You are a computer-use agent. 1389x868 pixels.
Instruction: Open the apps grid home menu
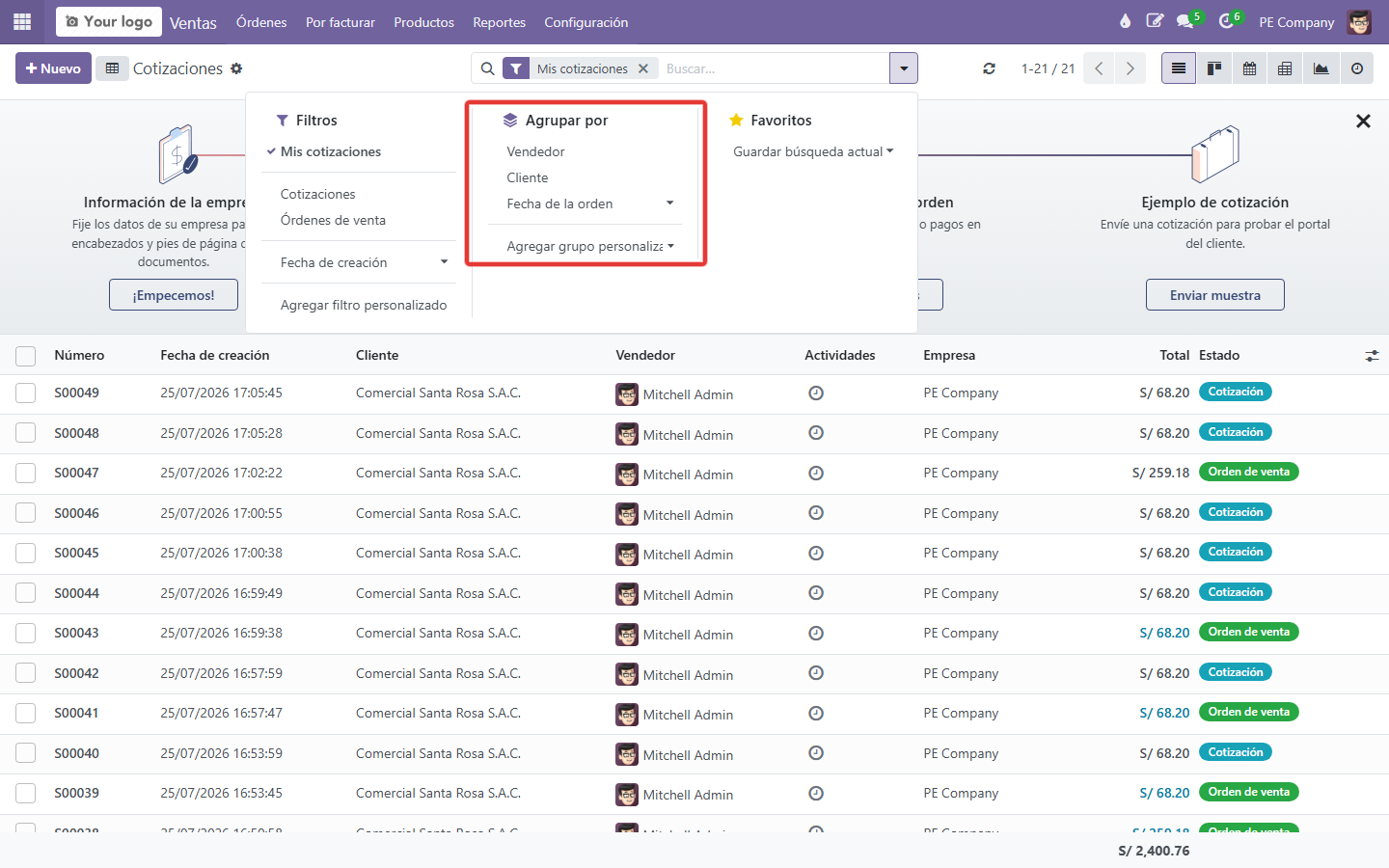tap(22, 21)
